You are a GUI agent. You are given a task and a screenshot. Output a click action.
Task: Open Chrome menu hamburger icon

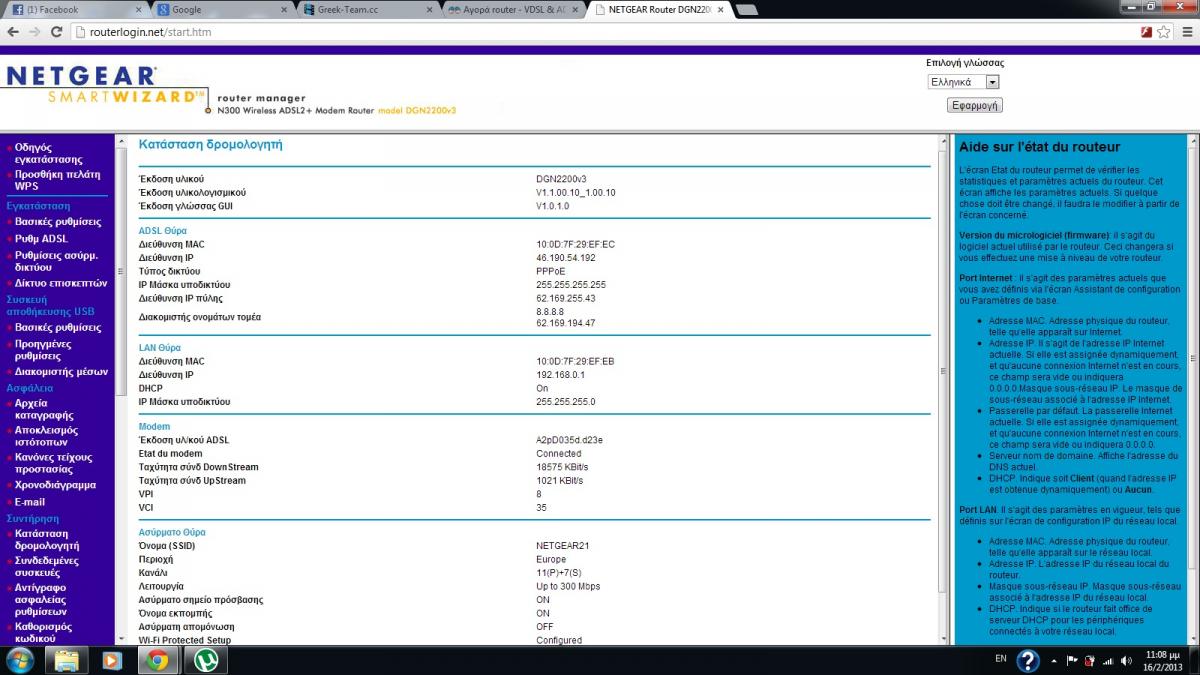click(x=1186, y=32)
